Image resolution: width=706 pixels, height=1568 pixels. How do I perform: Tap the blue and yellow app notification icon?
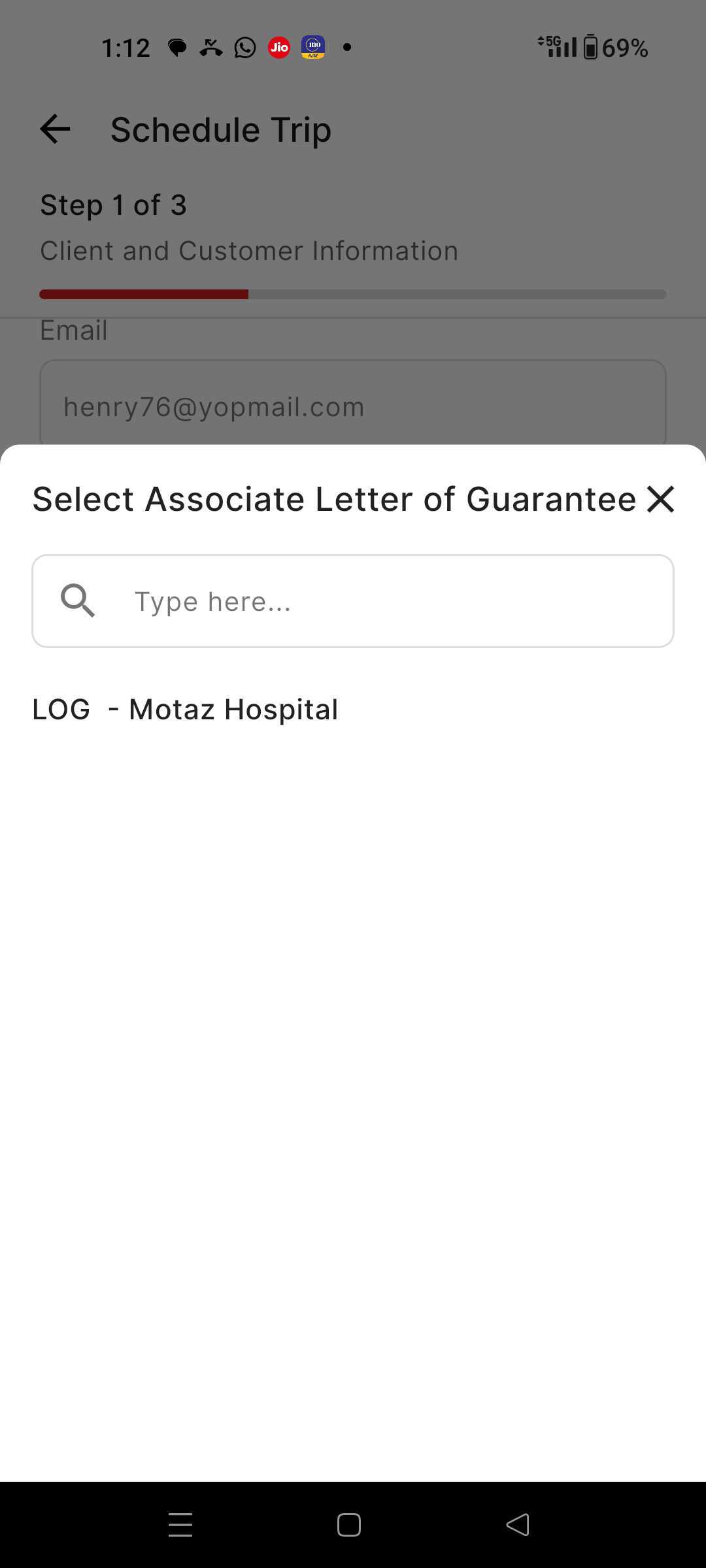coord(313,48)
